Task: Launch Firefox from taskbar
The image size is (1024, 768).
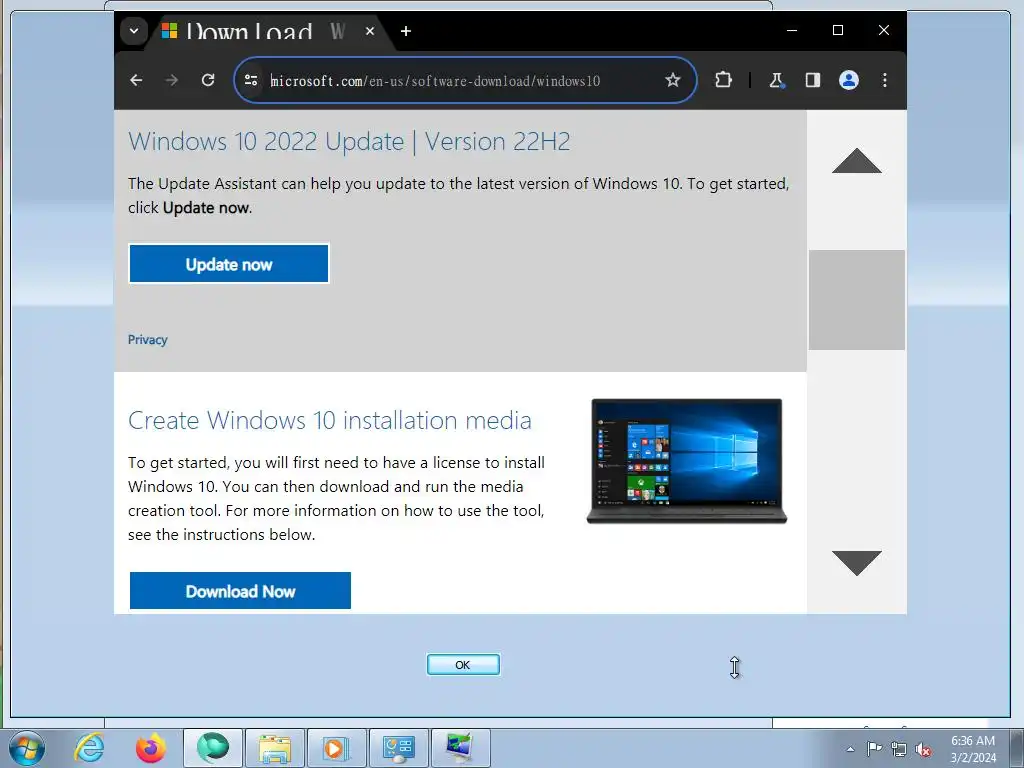Action: click(151, 748)
